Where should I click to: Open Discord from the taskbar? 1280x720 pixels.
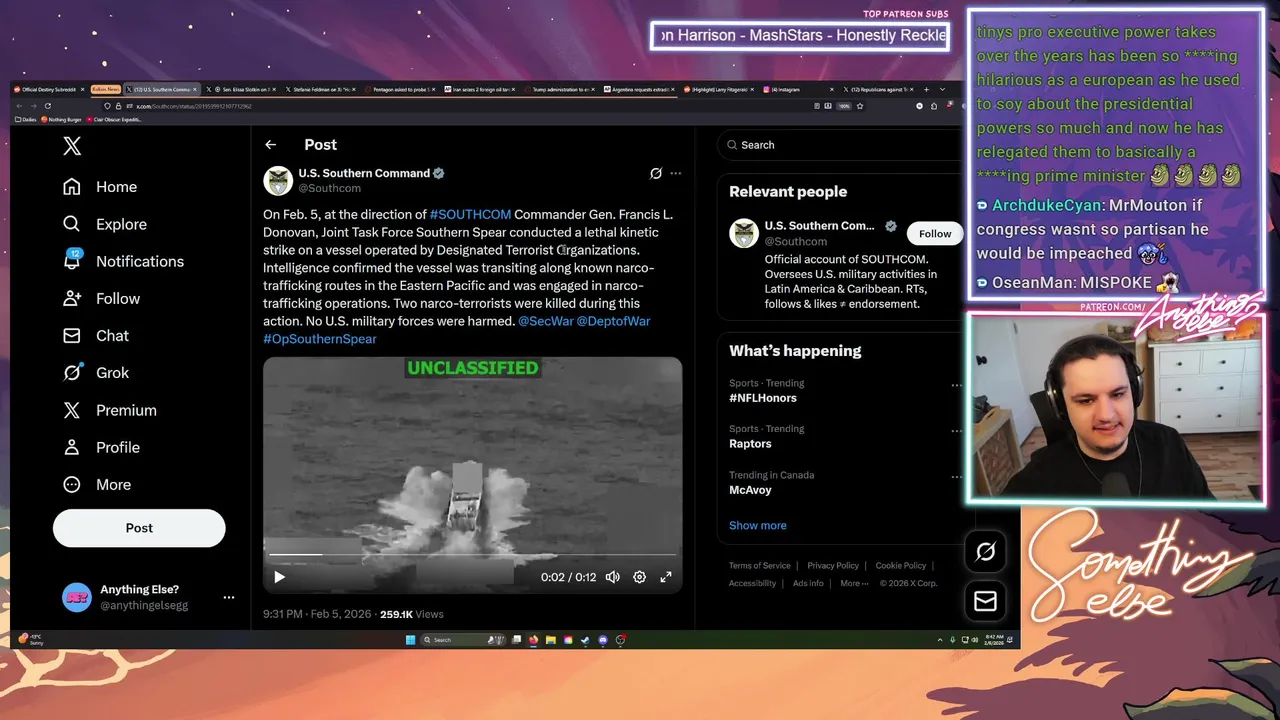tap(603, 640)
